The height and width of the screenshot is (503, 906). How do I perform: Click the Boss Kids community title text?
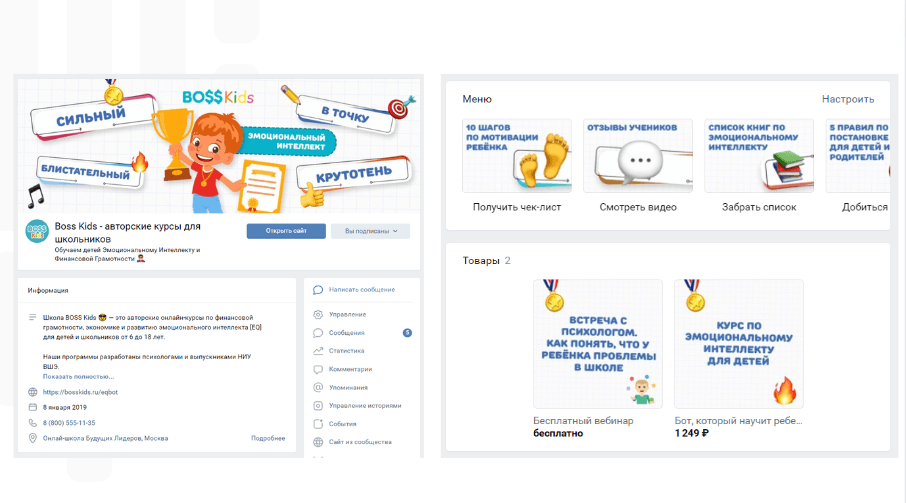coord(128,233)
